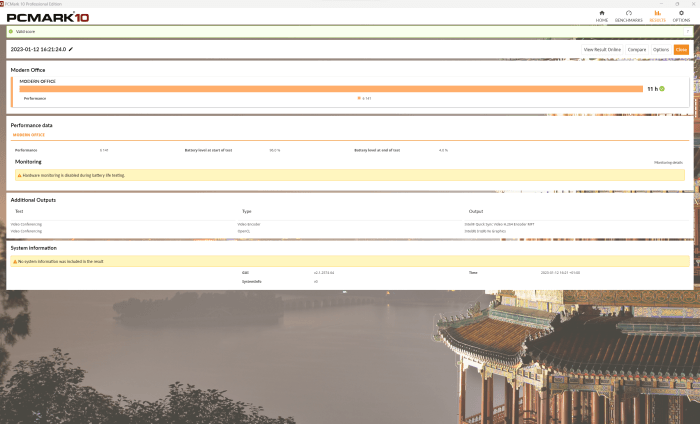This screenshot has width=700, height=424.
Task: Click the SystemInfo version value
Action: pyautogui.click(x=316, y=282)
